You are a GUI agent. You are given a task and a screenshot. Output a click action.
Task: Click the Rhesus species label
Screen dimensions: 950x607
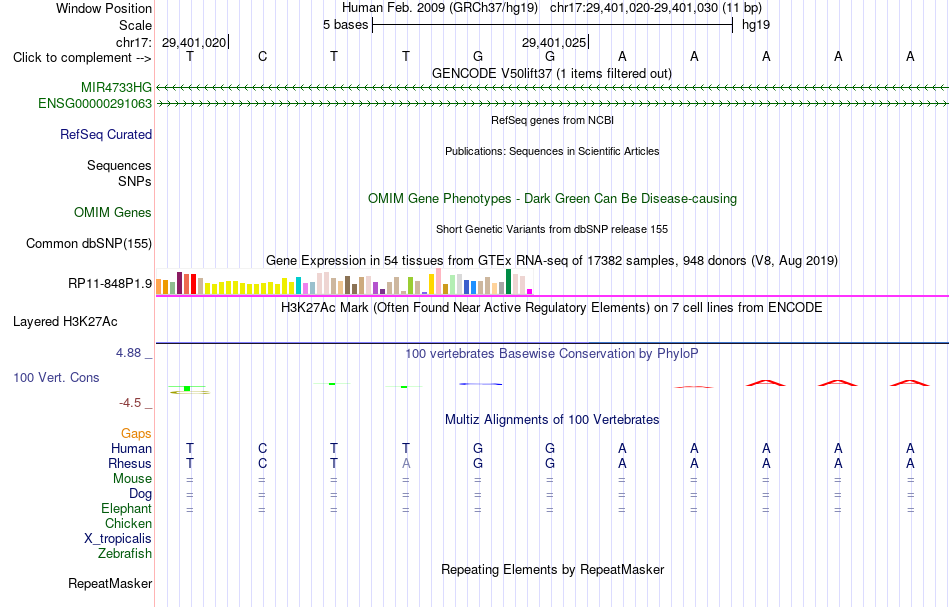pyautogui.click(x=130, y=463)
